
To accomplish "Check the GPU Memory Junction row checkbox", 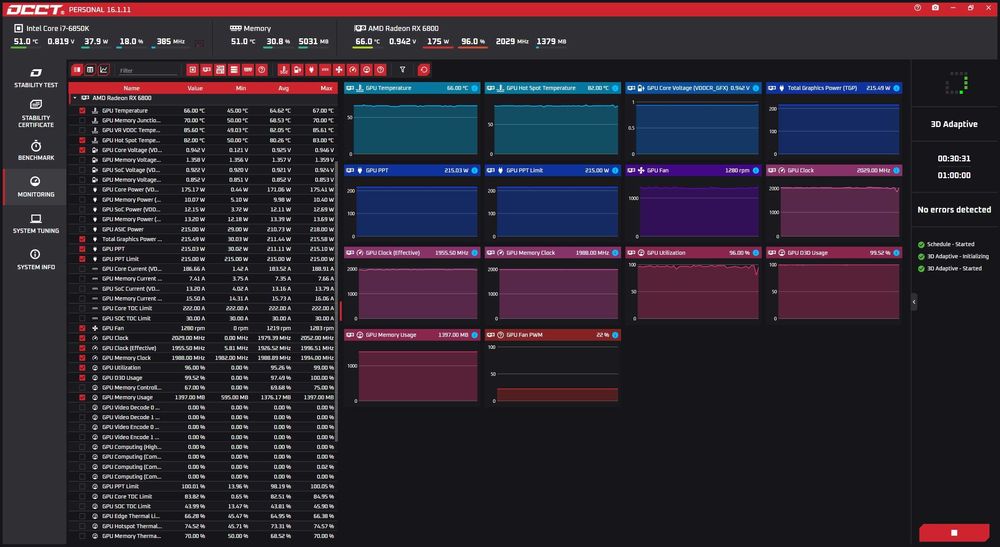I will pos(82,120).
